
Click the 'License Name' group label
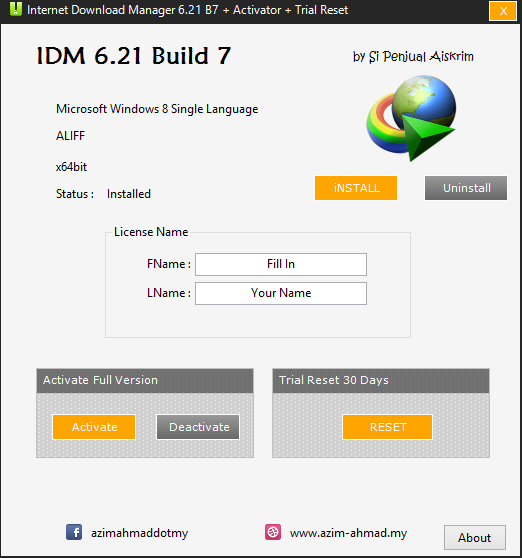tap(151, 232)
